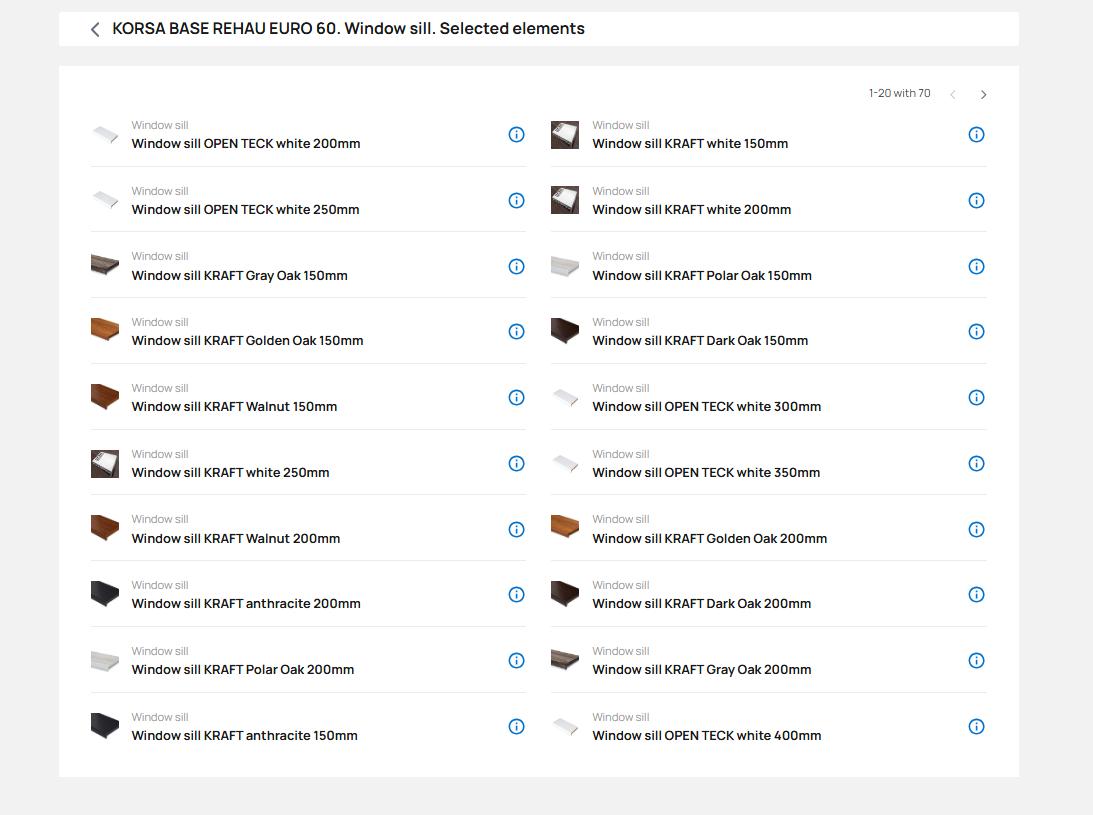The width and height of the screenshot is (1093, 815).
Task: Select Window sill KRAFT Gray Oak 200mm
Action: coord(701,670)
